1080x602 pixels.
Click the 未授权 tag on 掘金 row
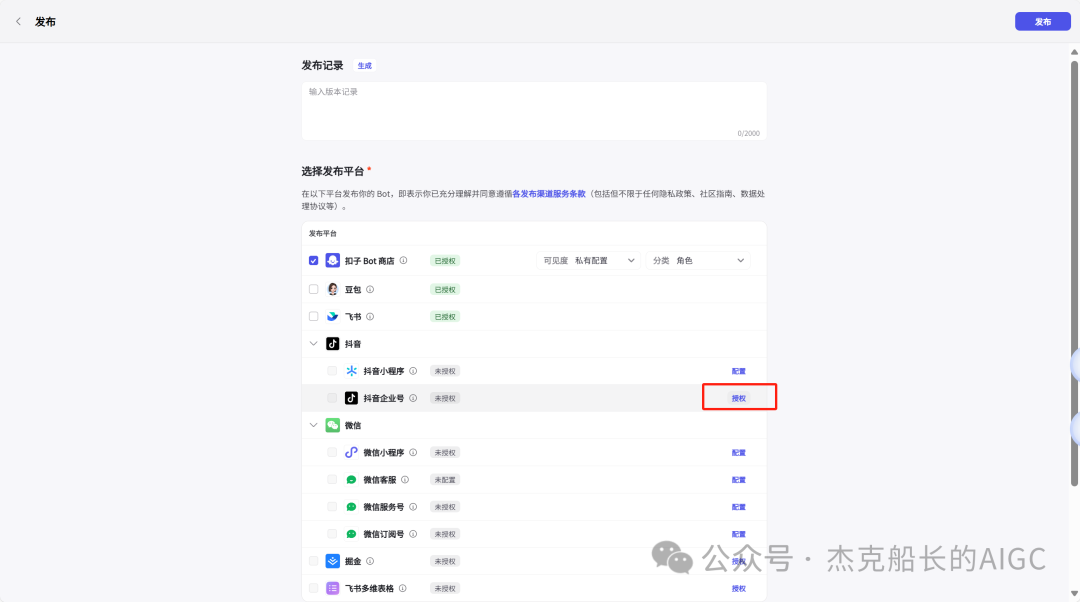[444, 561]
